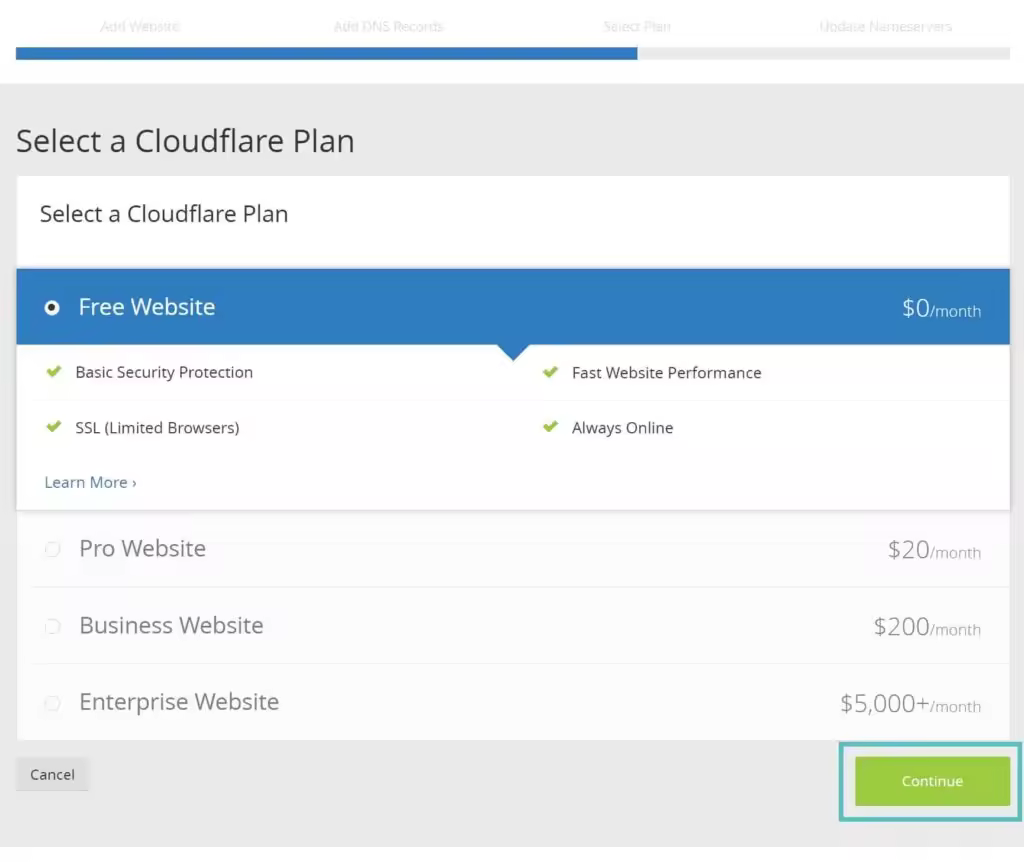
Task: Click the checkmark beside Always Online
Action: point(551,427)
